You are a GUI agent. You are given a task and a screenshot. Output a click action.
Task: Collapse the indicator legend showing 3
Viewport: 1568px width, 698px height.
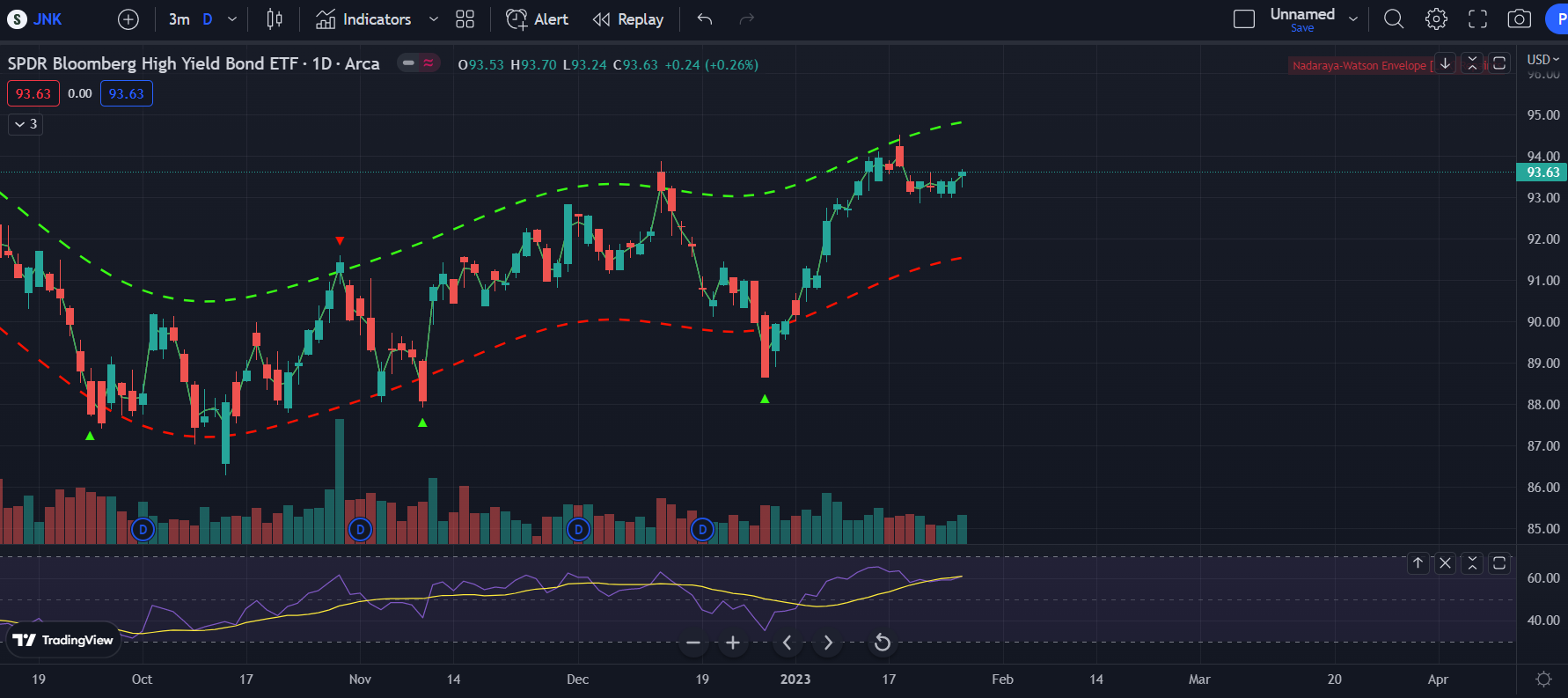26,124
